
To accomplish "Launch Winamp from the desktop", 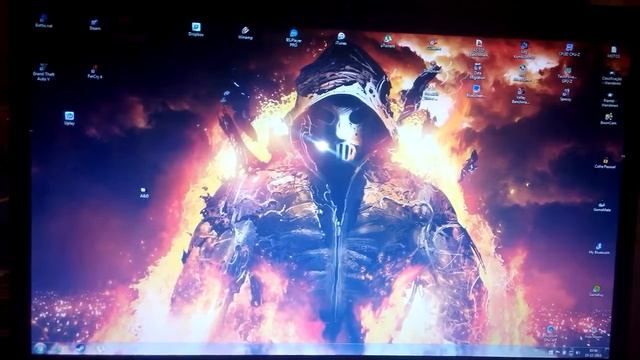I will click(x=245, y=33).
